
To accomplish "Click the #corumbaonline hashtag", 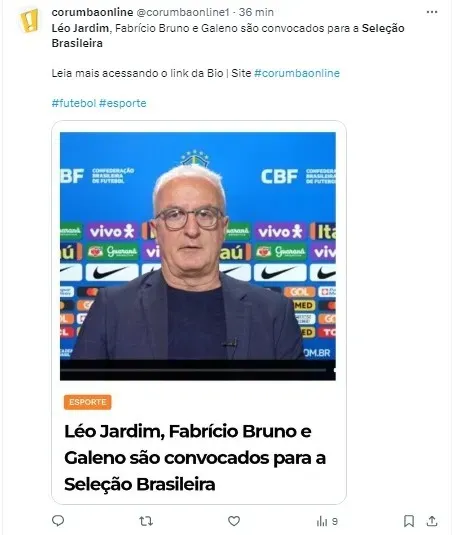I will (x=297, y=73).
